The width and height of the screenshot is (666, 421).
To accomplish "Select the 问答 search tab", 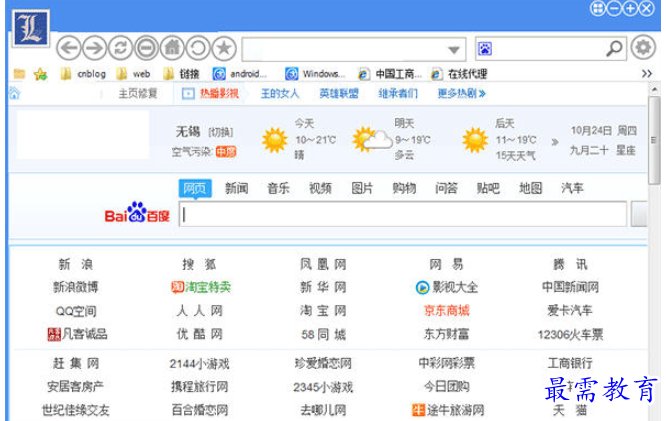I will click(x=446, y=188).
